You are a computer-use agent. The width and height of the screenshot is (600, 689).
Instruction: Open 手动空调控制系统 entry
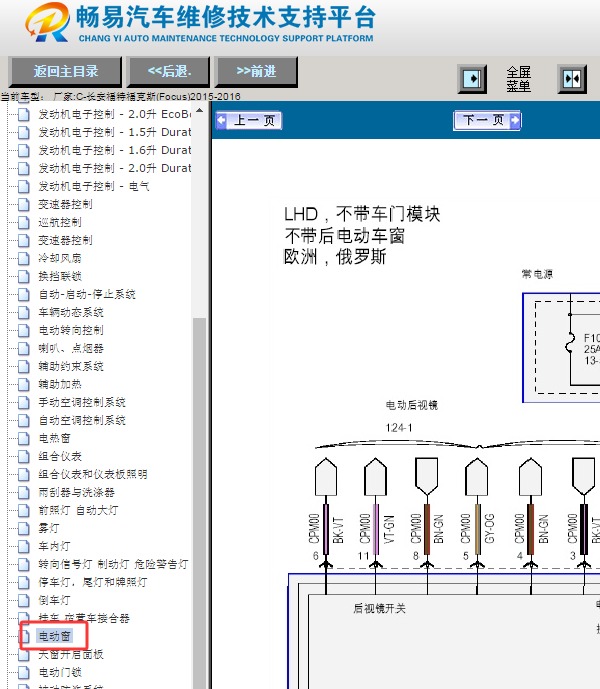82,403
